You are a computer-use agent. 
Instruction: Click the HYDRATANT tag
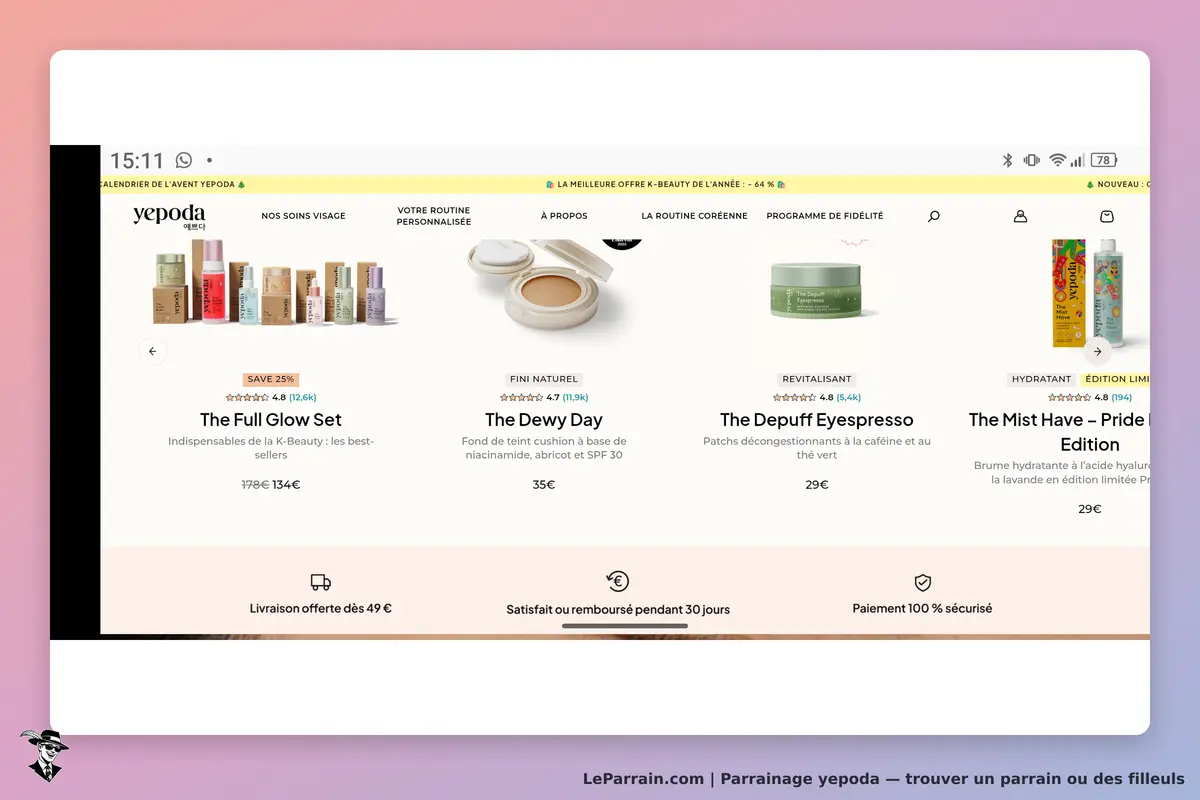click(1042, 379)
